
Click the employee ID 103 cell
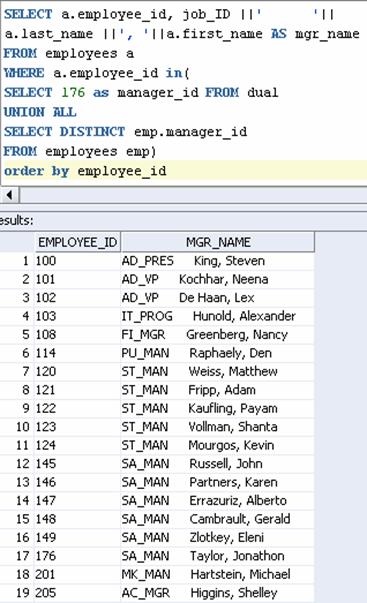click(77, 316)
